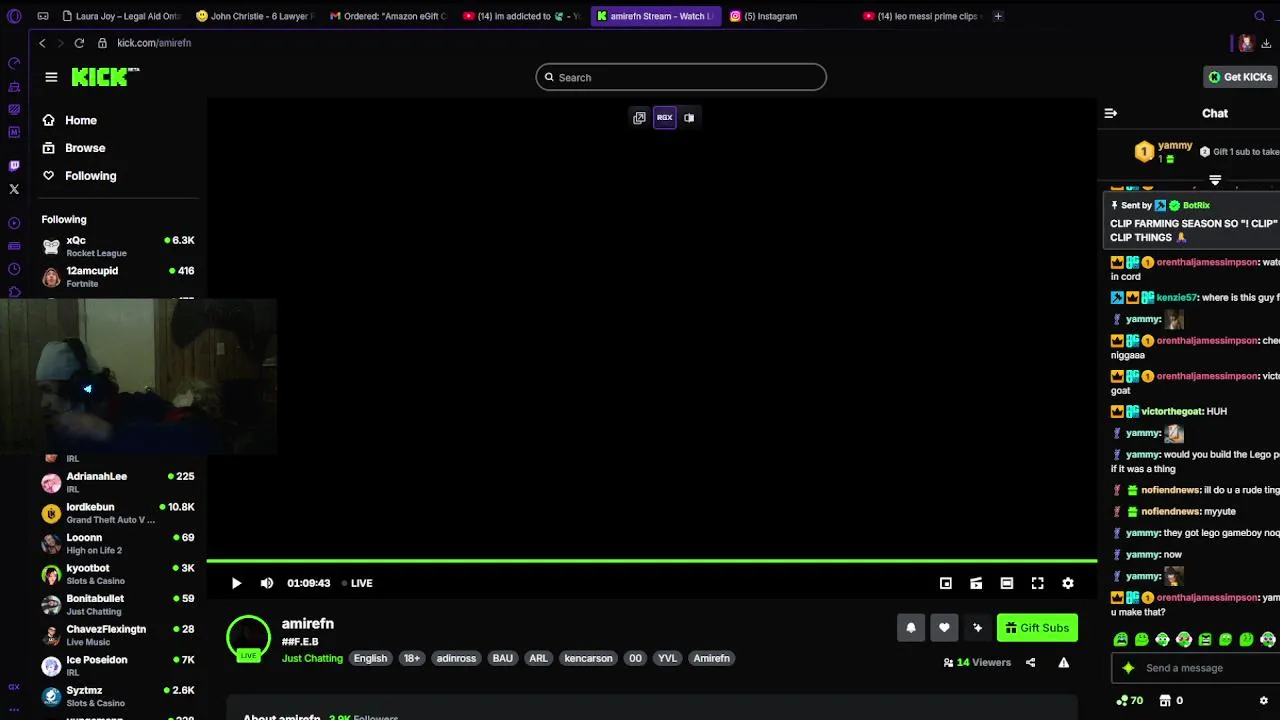Jump to LIVE position in player
This screenshot has height=720, width=1280.
(x=357, y=583)
